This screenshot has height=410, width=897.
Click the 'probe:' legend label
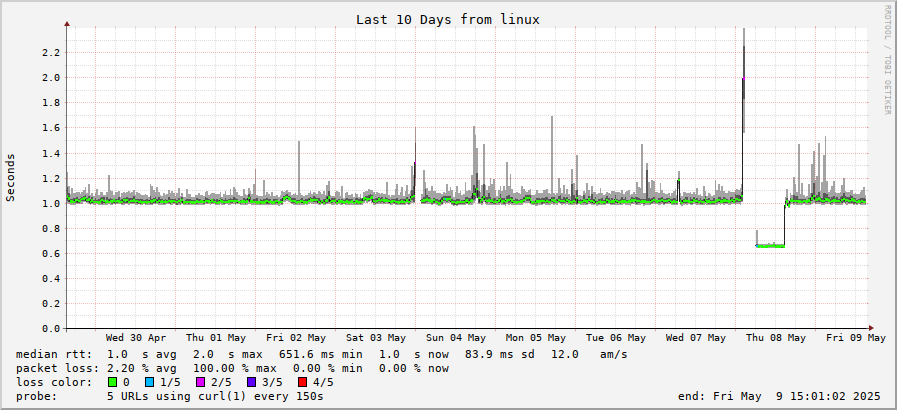pyautogui.click(x=37, y=396)
